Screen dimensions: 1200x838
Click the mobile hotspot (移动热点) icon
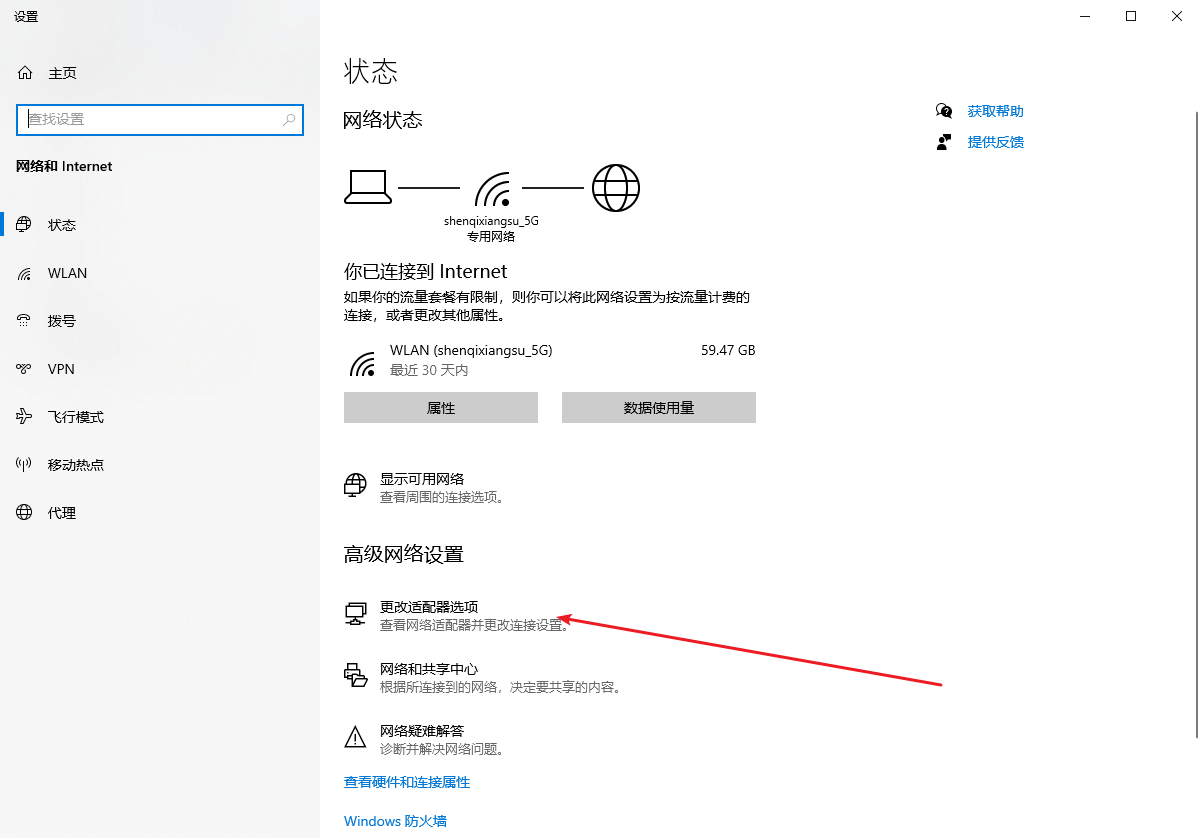coord(25,465)
